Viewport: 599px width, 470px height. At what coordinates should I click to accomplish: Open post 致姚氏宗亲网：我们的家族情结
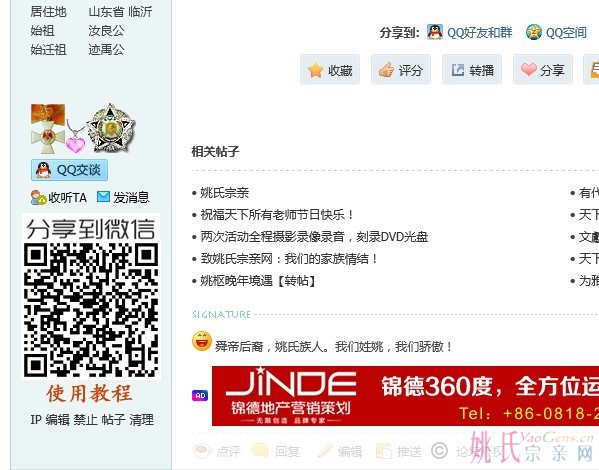pyautogui.click(x=290, y=259)
